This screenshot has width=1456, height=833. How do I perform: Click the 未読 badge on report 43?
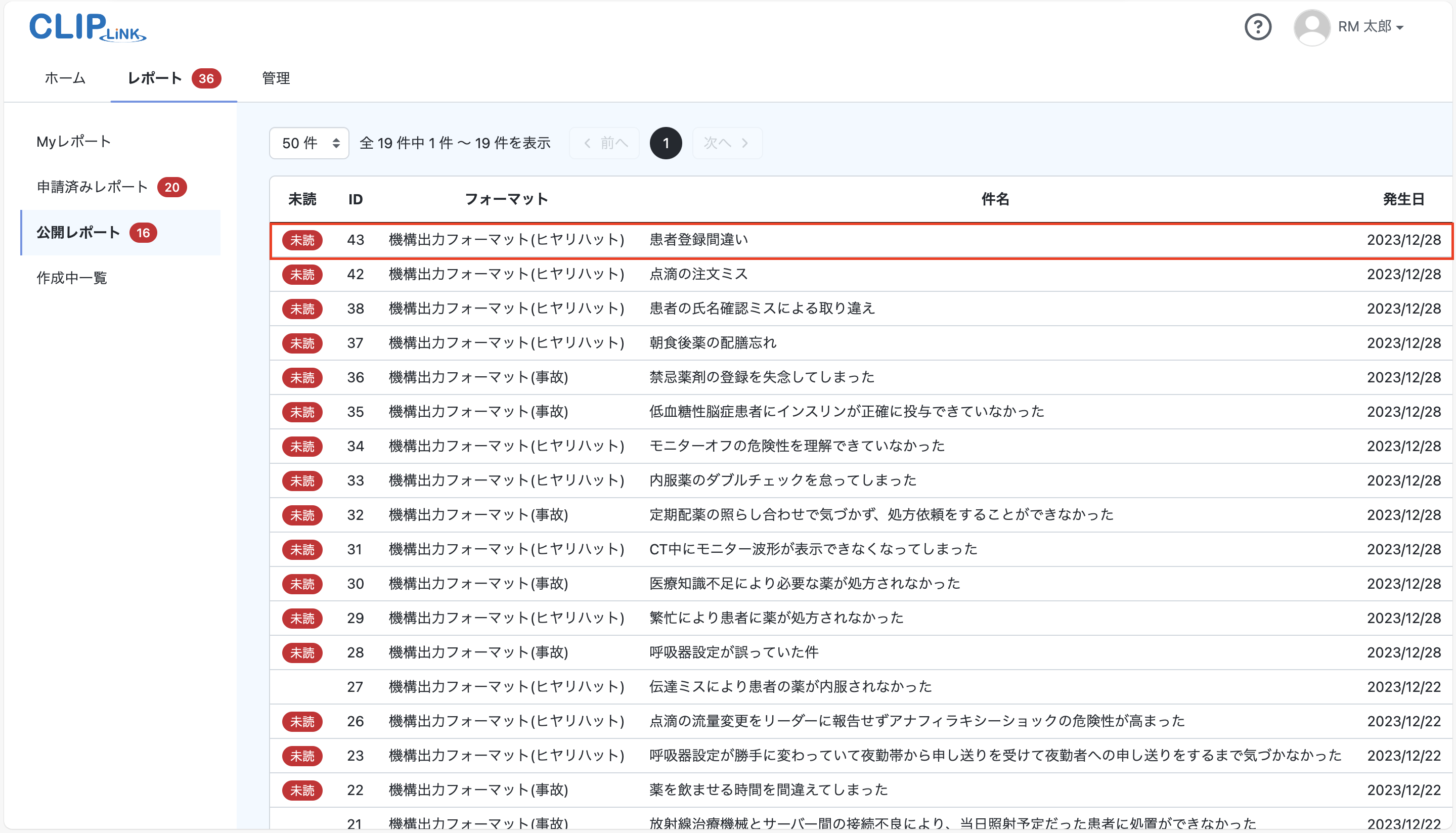tap(302, 240)
